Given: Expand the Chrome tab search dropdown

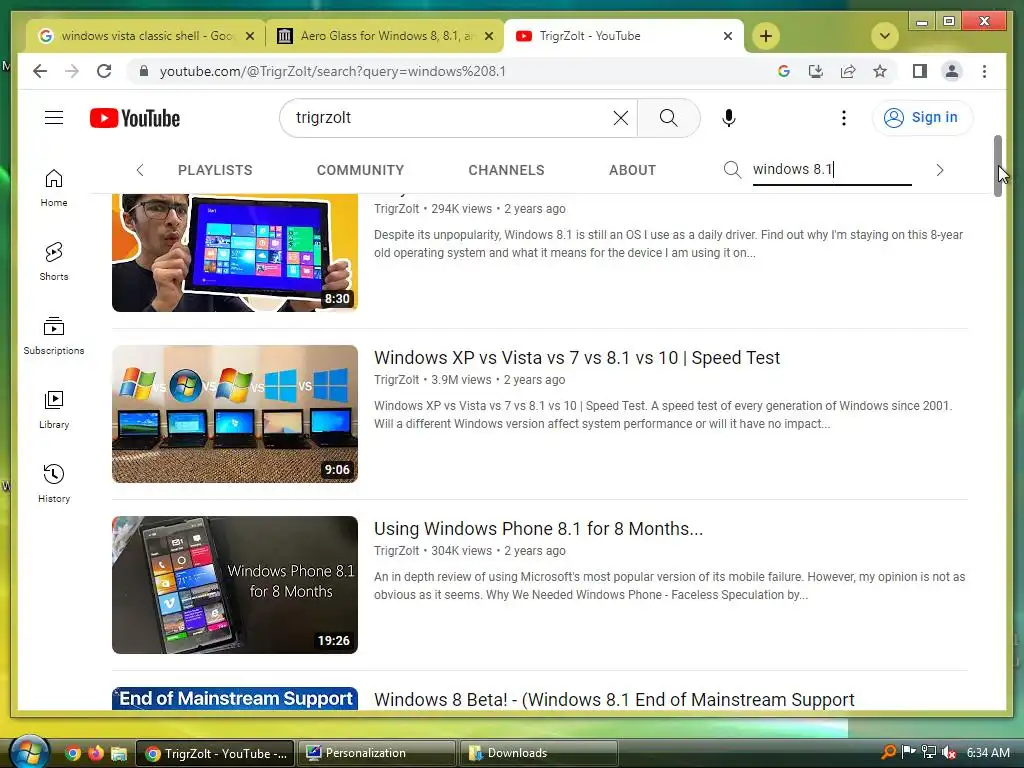Looking at the screenshot, I should 884,36.
